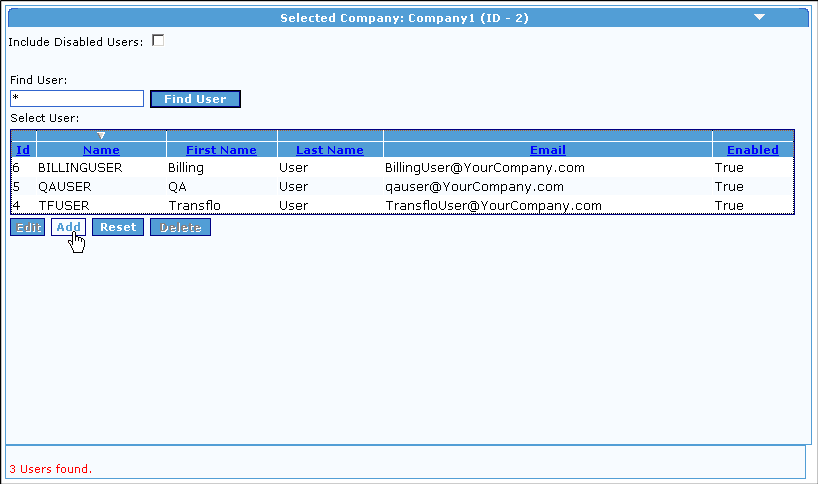This screenshot has height=484, width=818.
Task: Click Enabled True for TFUSER row
Action: point(729,205)
